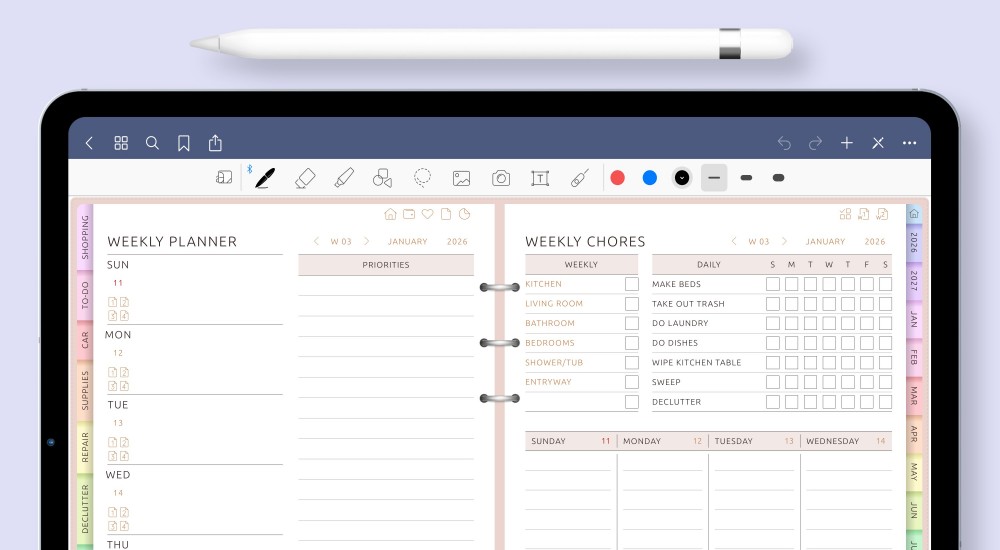The height and width of the screenshot is (550, 1000).
Task: Jump to the 2027 year tab
Action: point(914,281)
